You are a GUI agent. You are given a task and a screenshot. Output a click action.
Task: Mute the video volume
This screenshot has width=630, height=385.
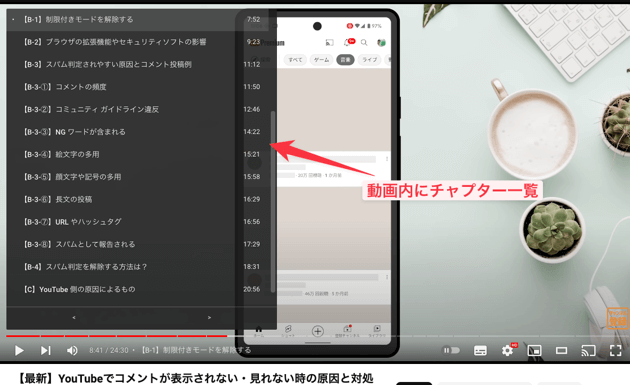click(x=72, y=350)
